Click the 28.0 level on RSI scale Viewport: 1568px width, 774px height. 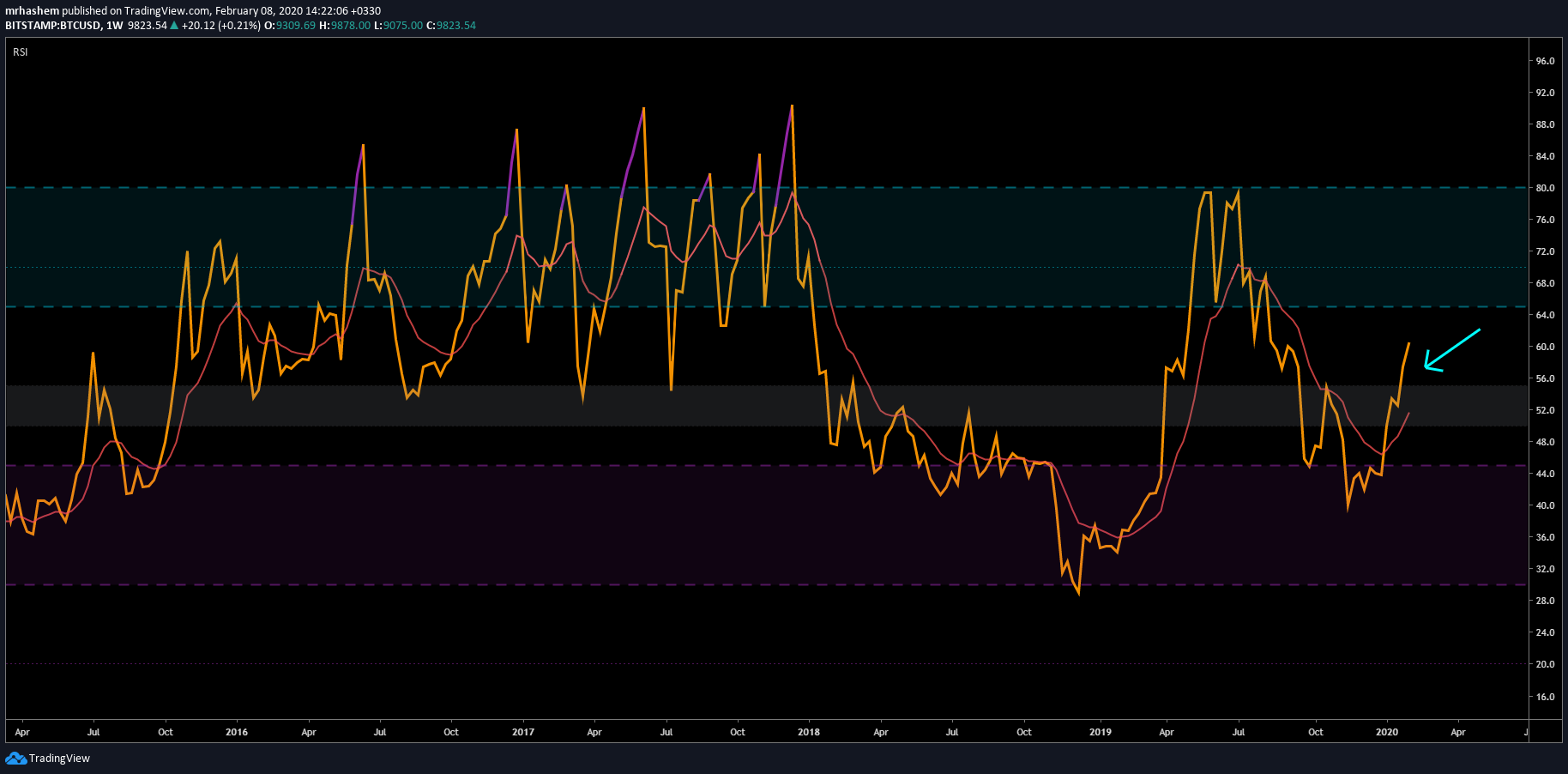point(1545,601)
